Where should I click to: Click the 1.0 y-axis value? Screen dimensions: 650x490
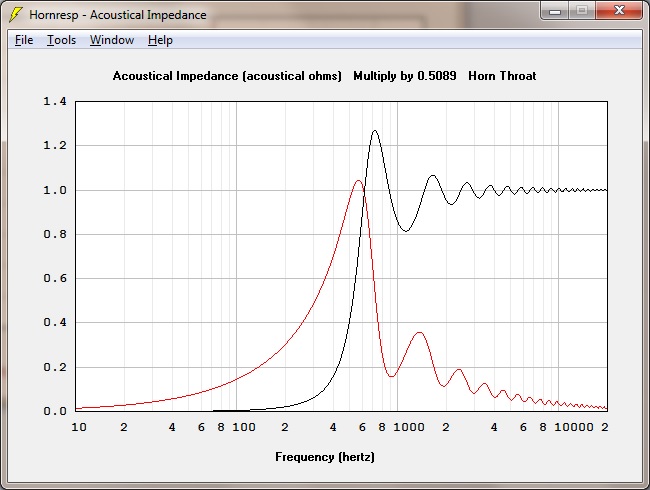[55, 190]
